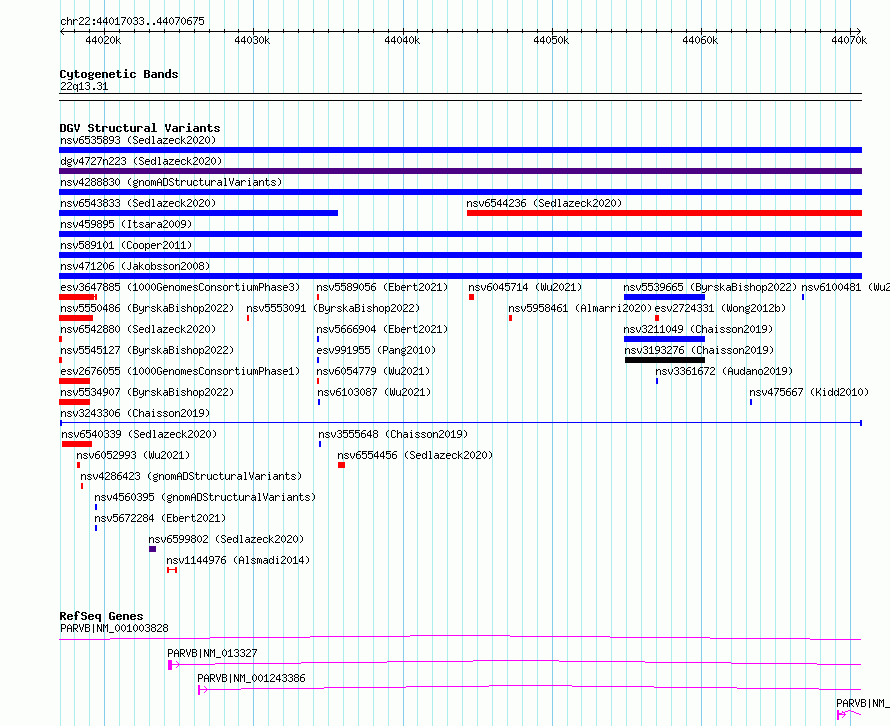Click the red nsv6544236 variant bar

pyautogui.click(x=664, y=213)
